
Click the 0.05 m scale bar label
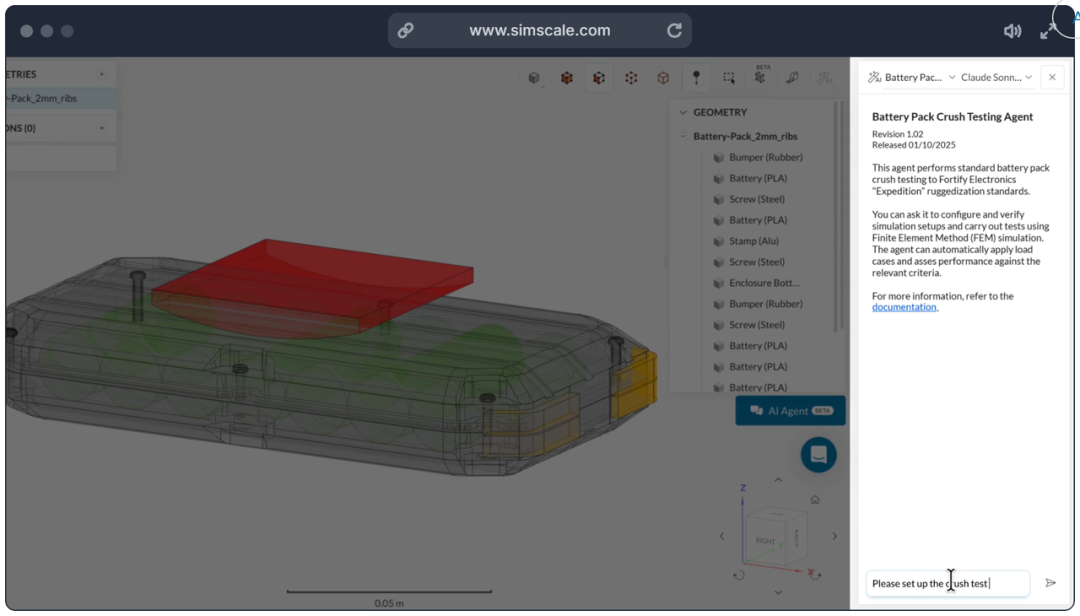[389, 603]
